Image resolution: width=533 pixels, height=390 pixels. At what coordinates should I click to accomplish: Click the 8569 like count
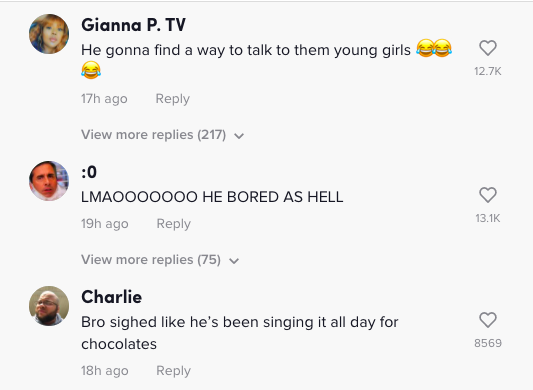[x=488, y=343]
